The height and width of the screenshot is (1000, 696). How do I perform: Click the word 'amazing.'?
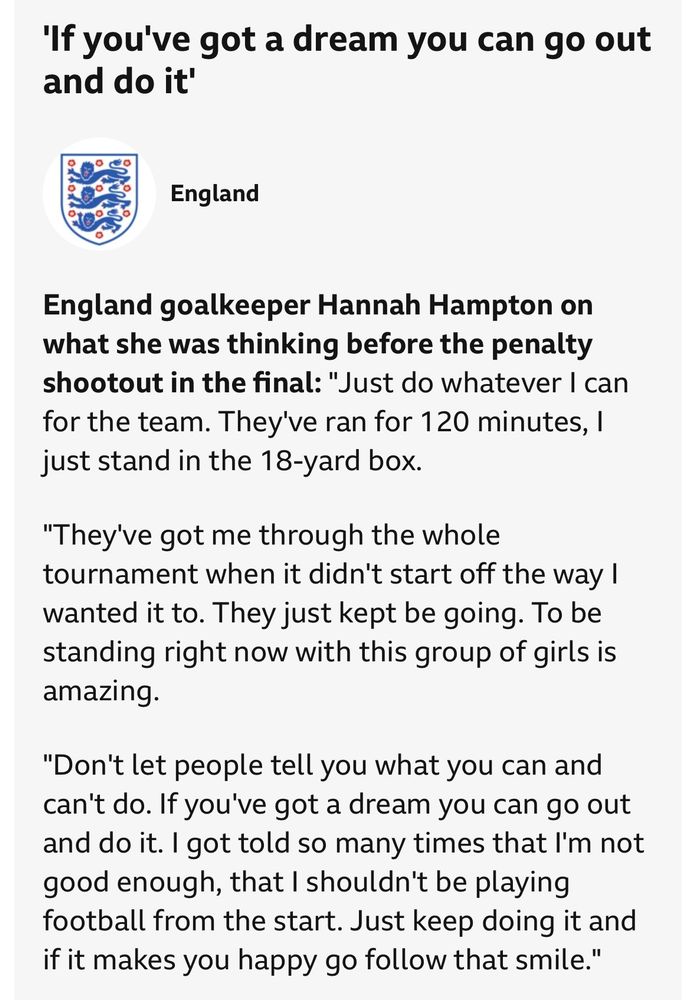[x=101, y=691]
